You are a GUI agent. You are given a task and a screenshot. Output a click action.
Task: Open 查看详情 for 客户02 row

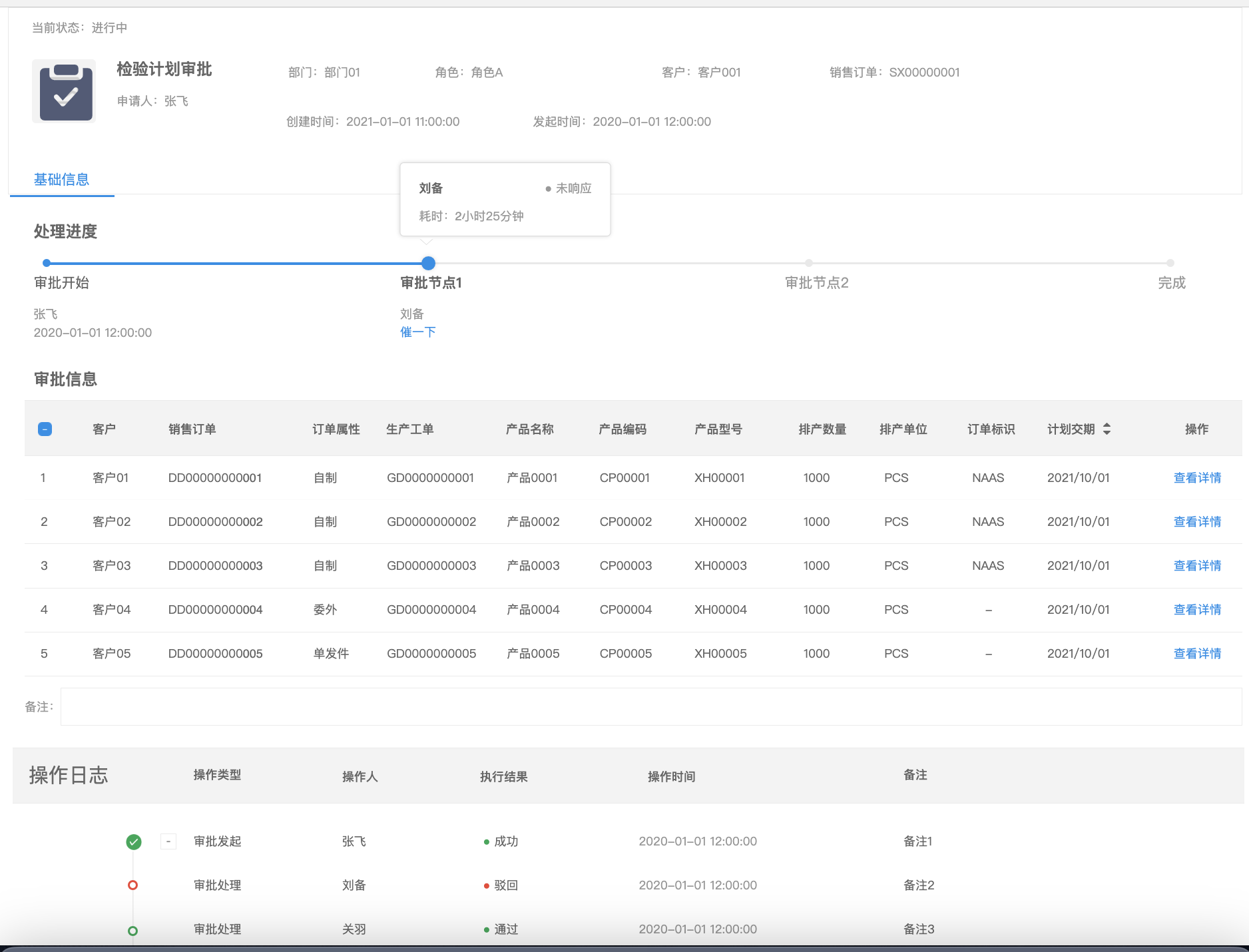click(1197, 522)
